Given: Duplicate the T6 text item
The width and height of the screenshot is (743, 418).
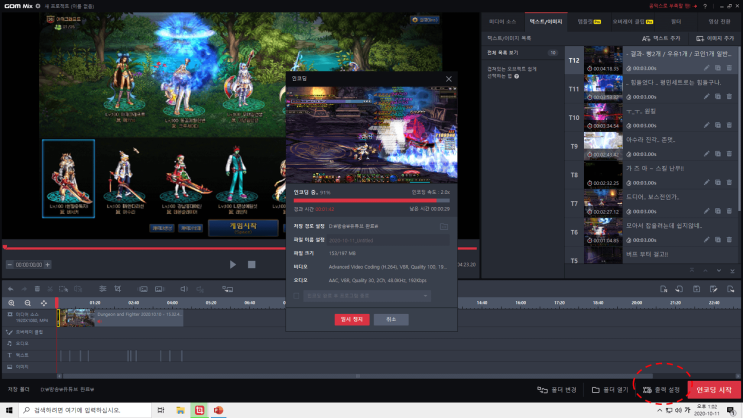Looking at the screenshot, I should 718,240.
